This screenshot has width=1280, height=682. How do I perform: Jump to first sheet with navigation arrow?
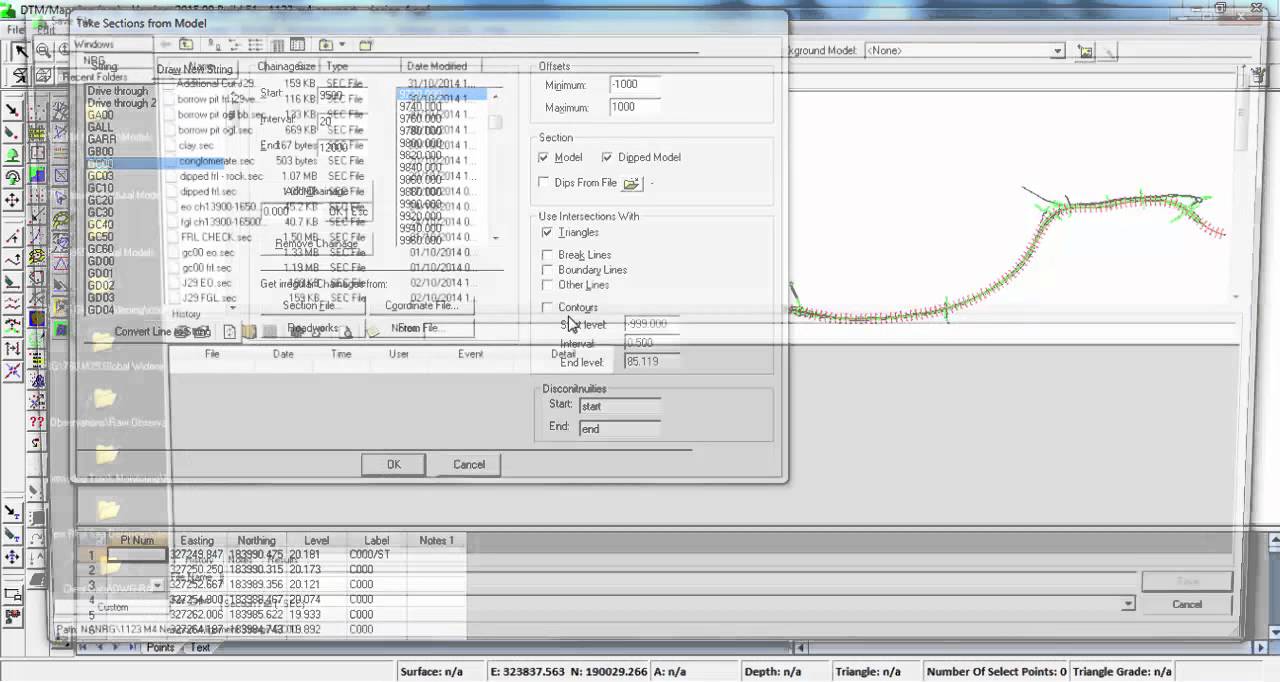pyautogui.click(x=83, y=647)
